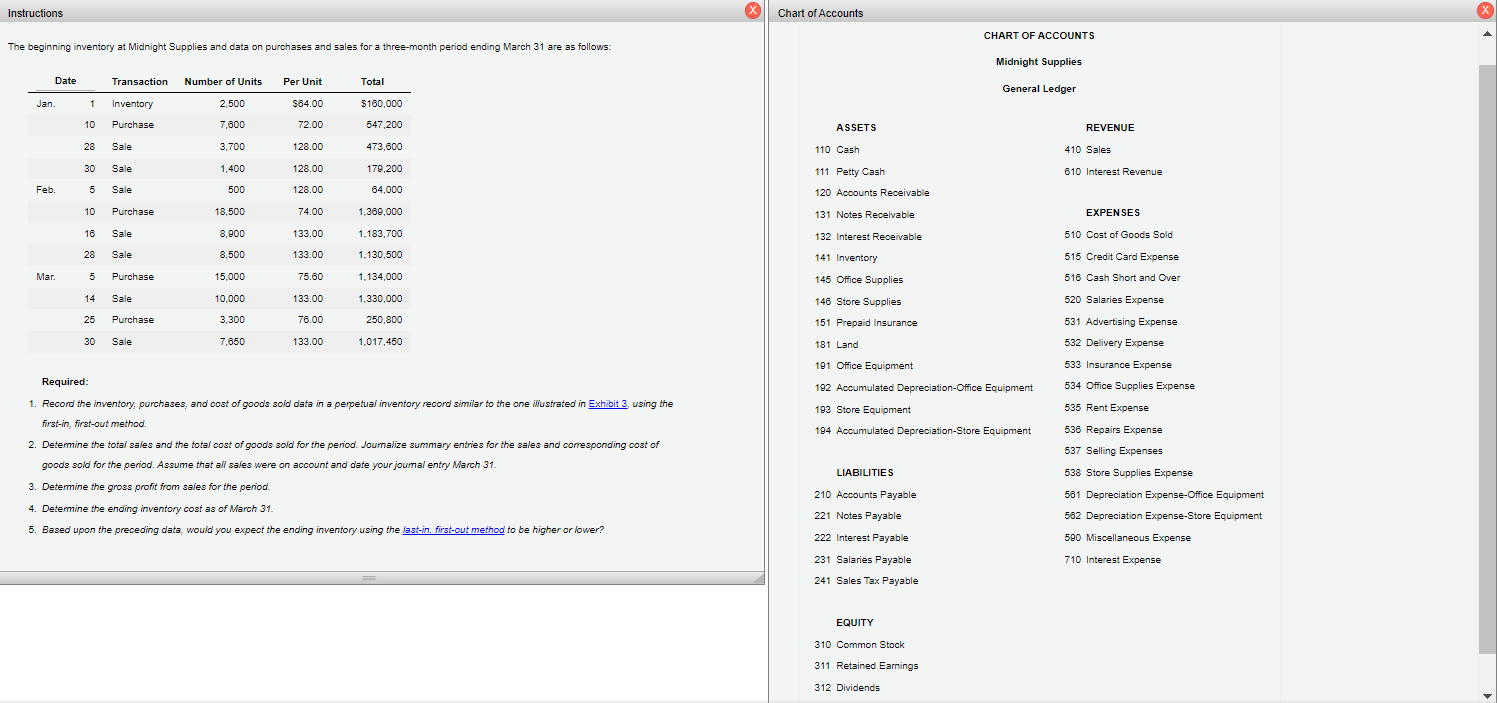Select the 590 Miscellaneous Expense account
The height and width of the screenshot is (703, 1497).
pos(1131,537)
